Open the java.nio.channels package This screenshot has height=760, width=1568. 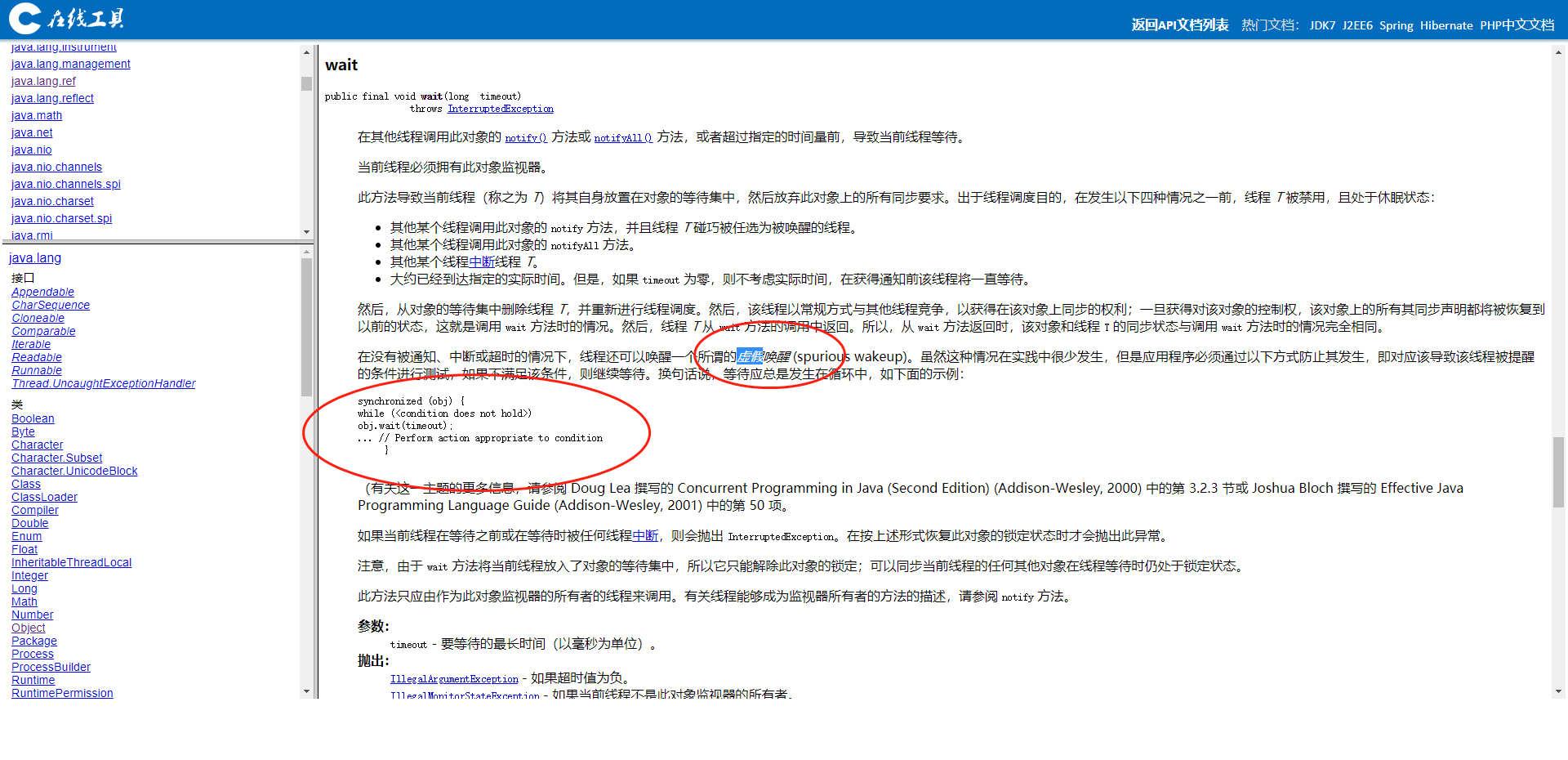pos(56,167)
